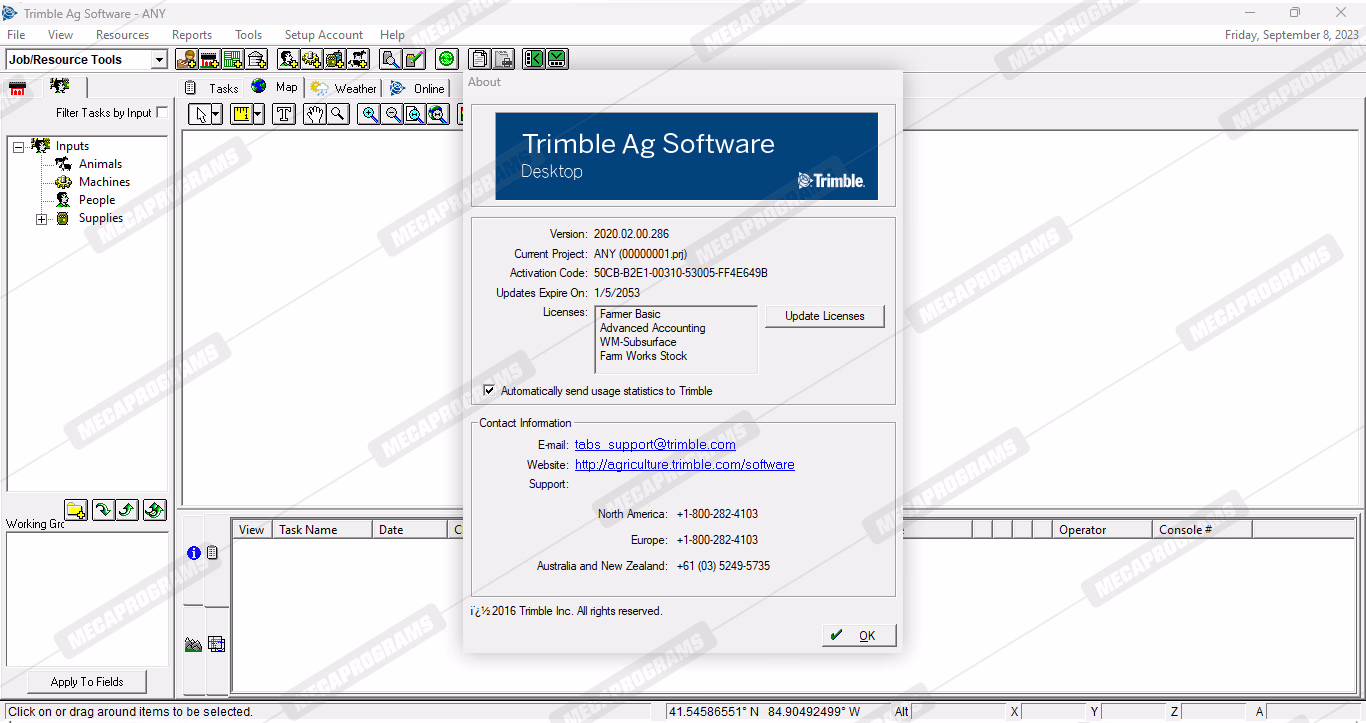This screenshot has height=723, width=1366.
Task: Select WM-Subsurface in Licenses list
Action: 638,342
